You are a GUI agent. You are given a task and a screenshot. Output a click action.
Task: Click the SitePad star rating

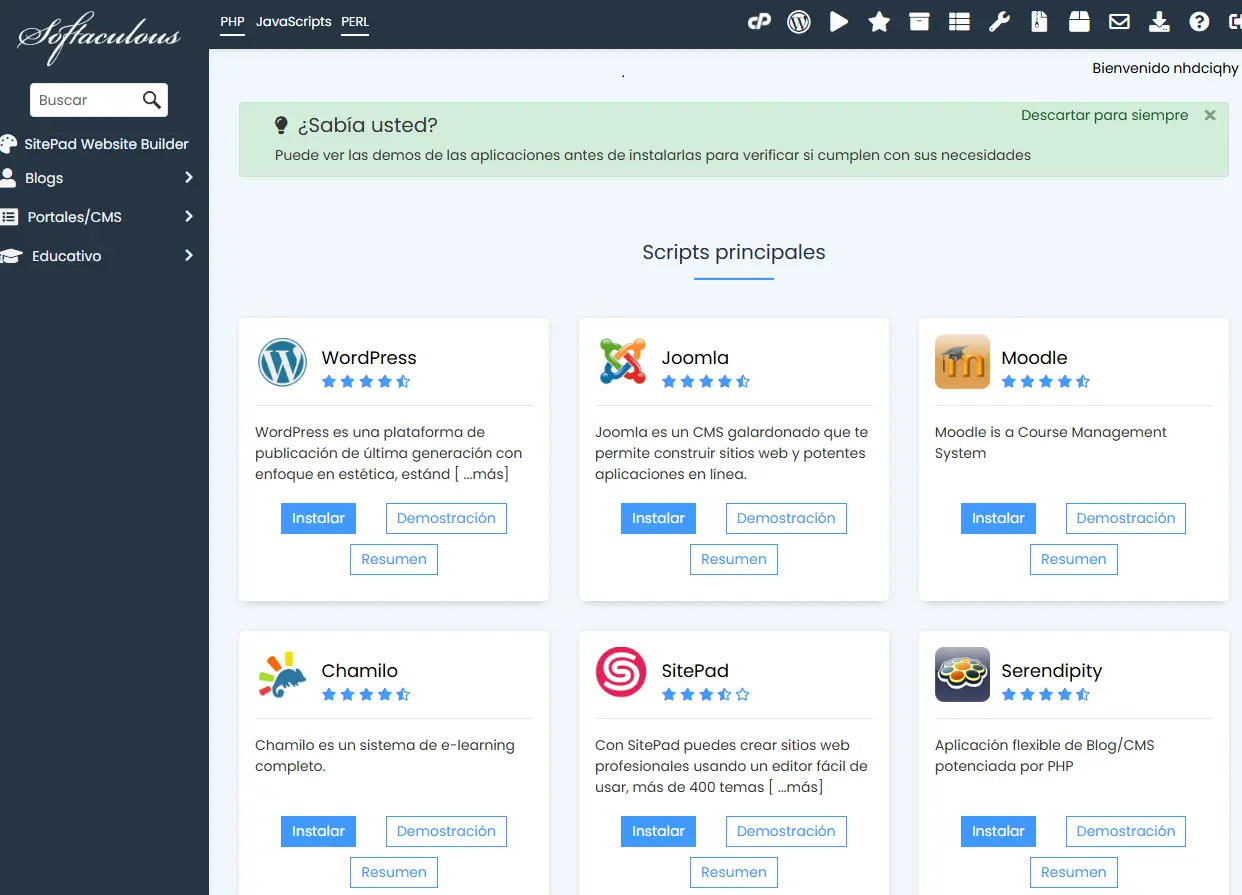706,694
